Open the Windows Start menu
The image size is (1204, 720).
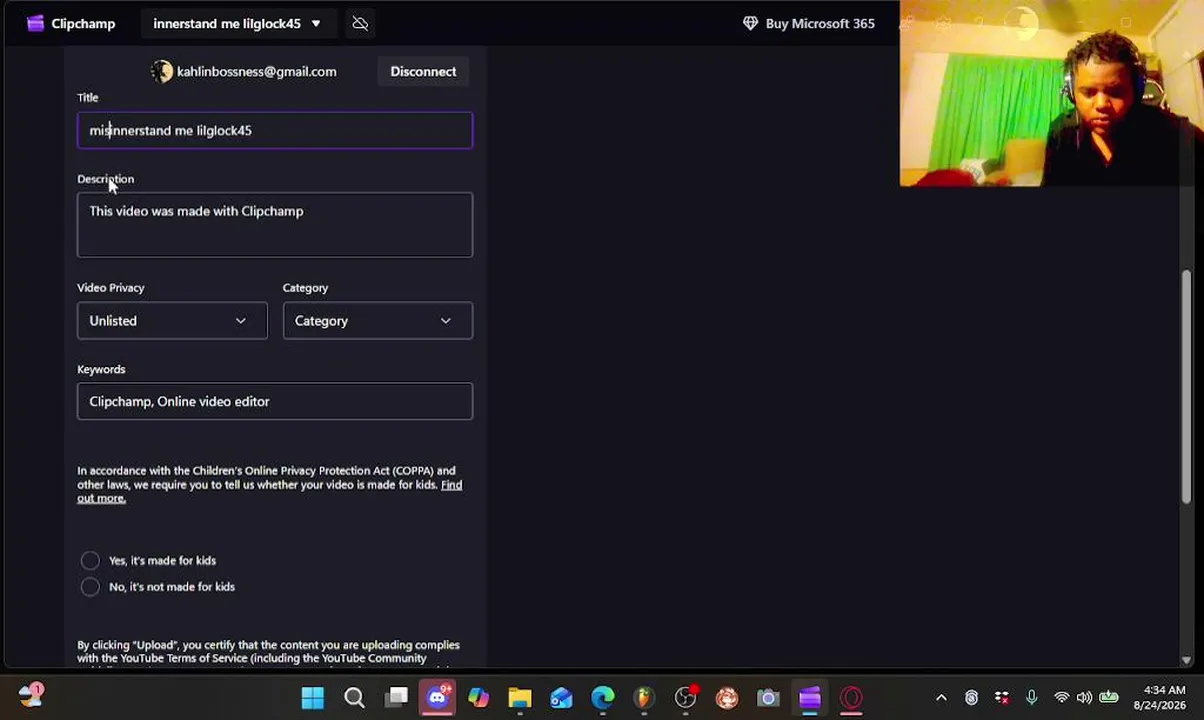[313, 697]
